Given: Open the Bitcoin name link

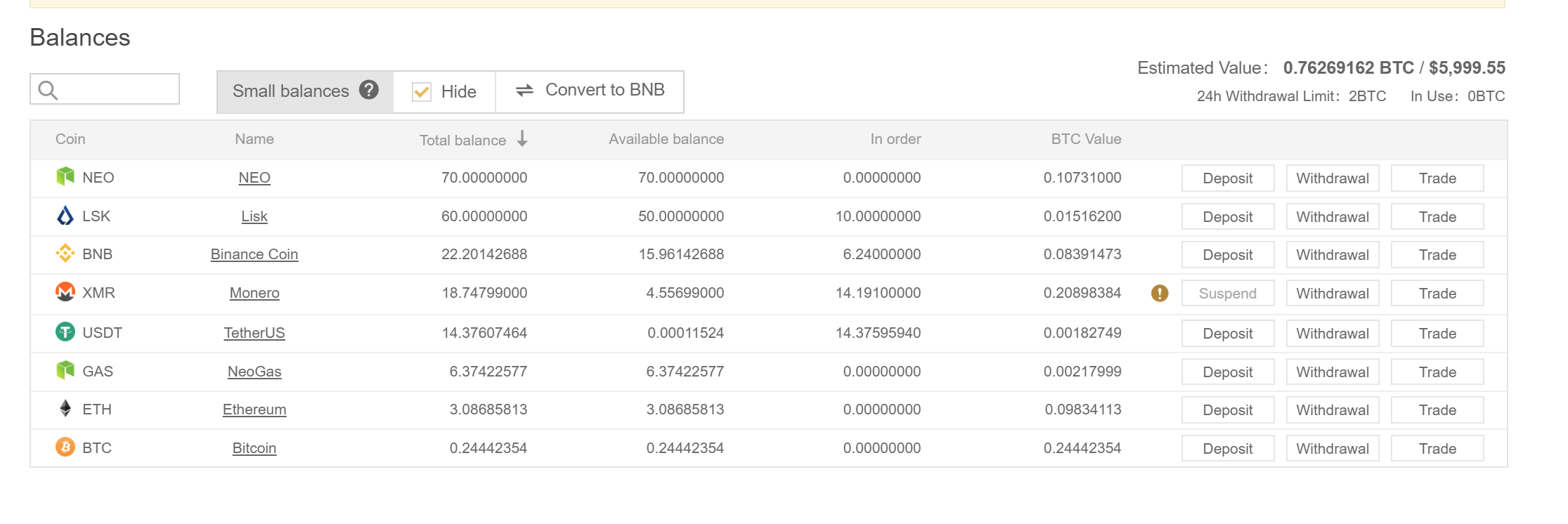Looking at the screenshot, I should click(x=254, y=448).
